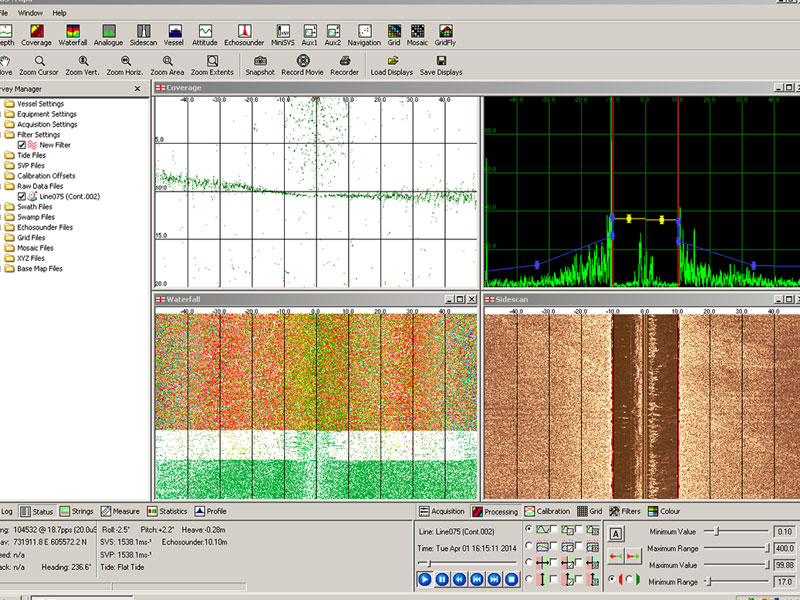Click the Maximum Range value field

point(785,548)
